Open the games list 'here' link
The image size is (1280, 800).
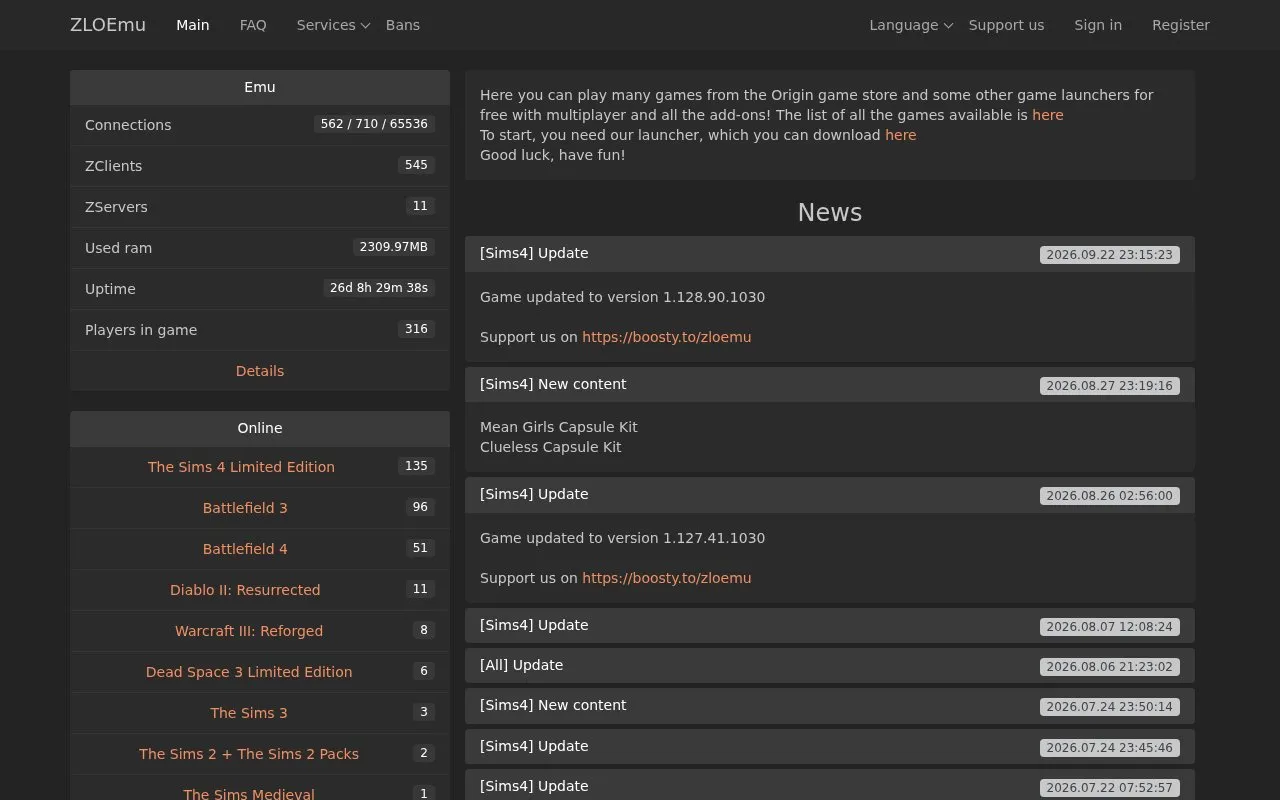coord(1048,115)
